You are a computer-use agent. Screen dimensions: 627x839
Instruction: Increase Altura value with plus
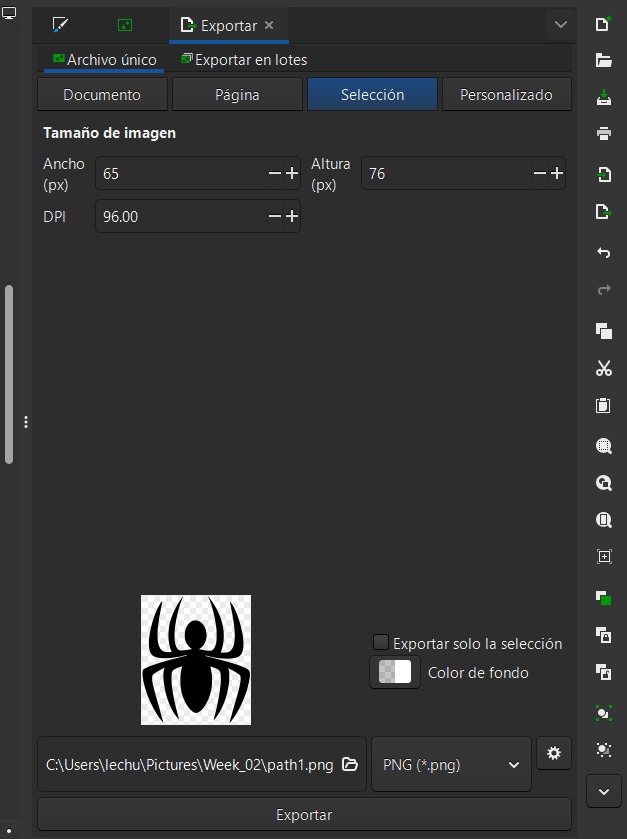click(557, 173)
